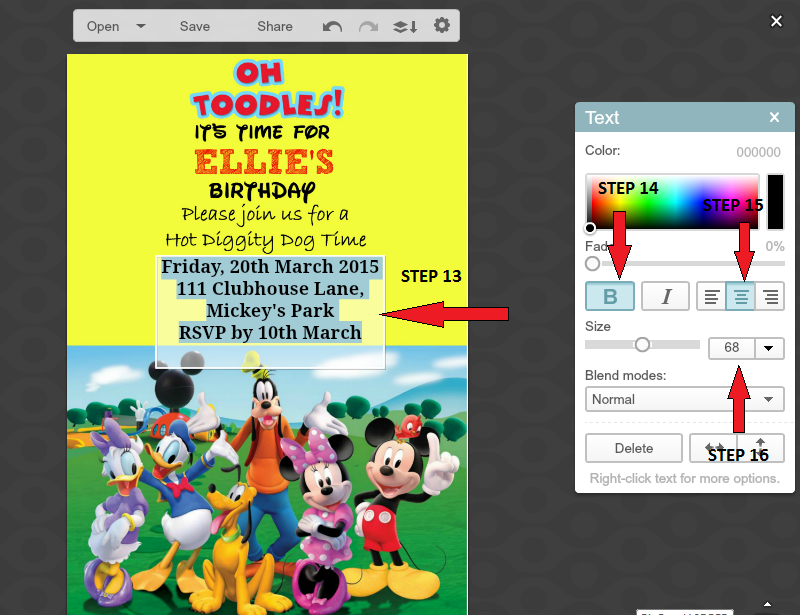Click the OH TOODLES! title text
Viewport: 800px width, 615px height.
[x=267, y=89]
